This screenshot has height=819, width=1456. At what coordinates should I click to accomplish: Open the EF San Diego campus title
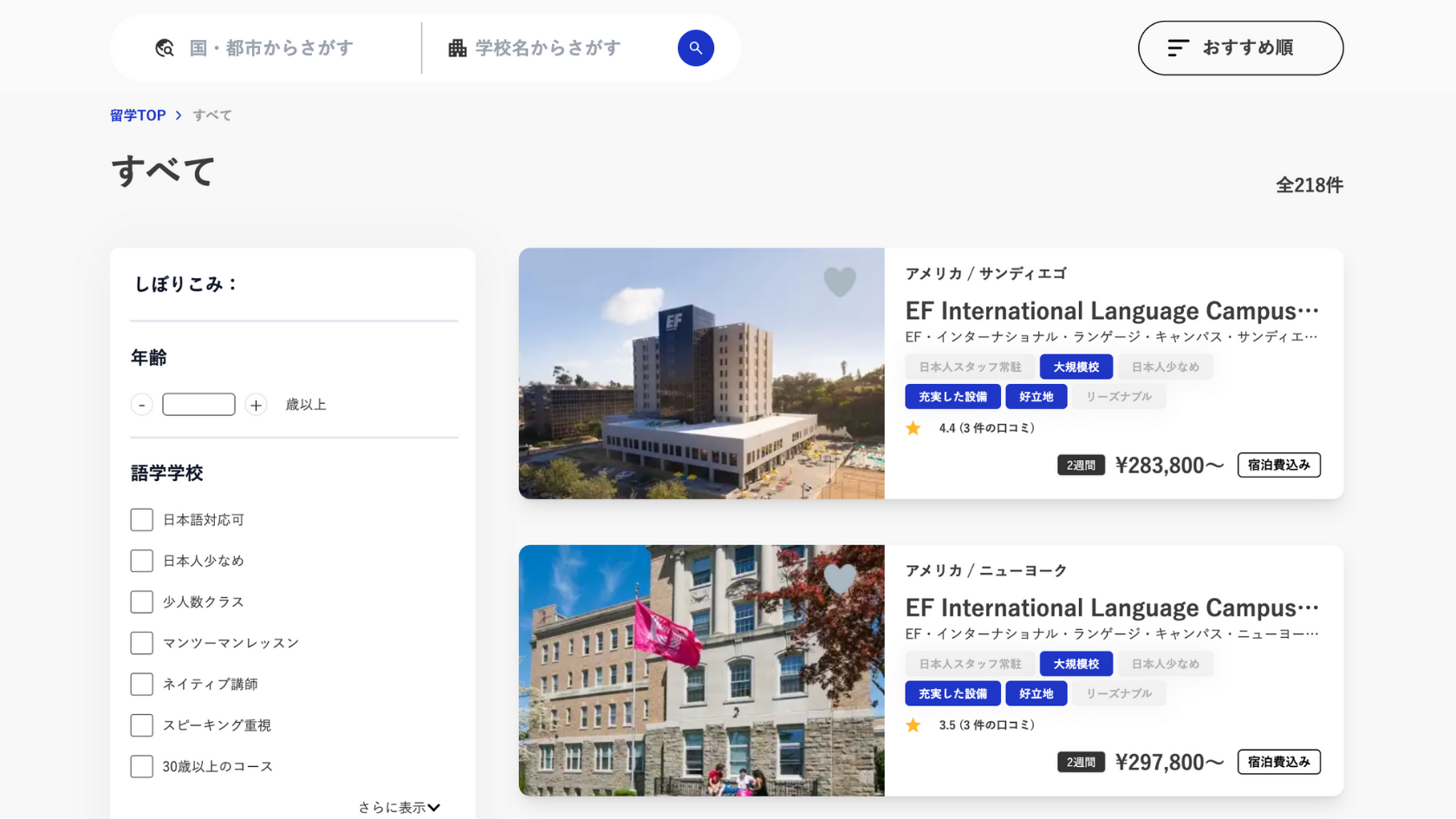(1111, 310)
